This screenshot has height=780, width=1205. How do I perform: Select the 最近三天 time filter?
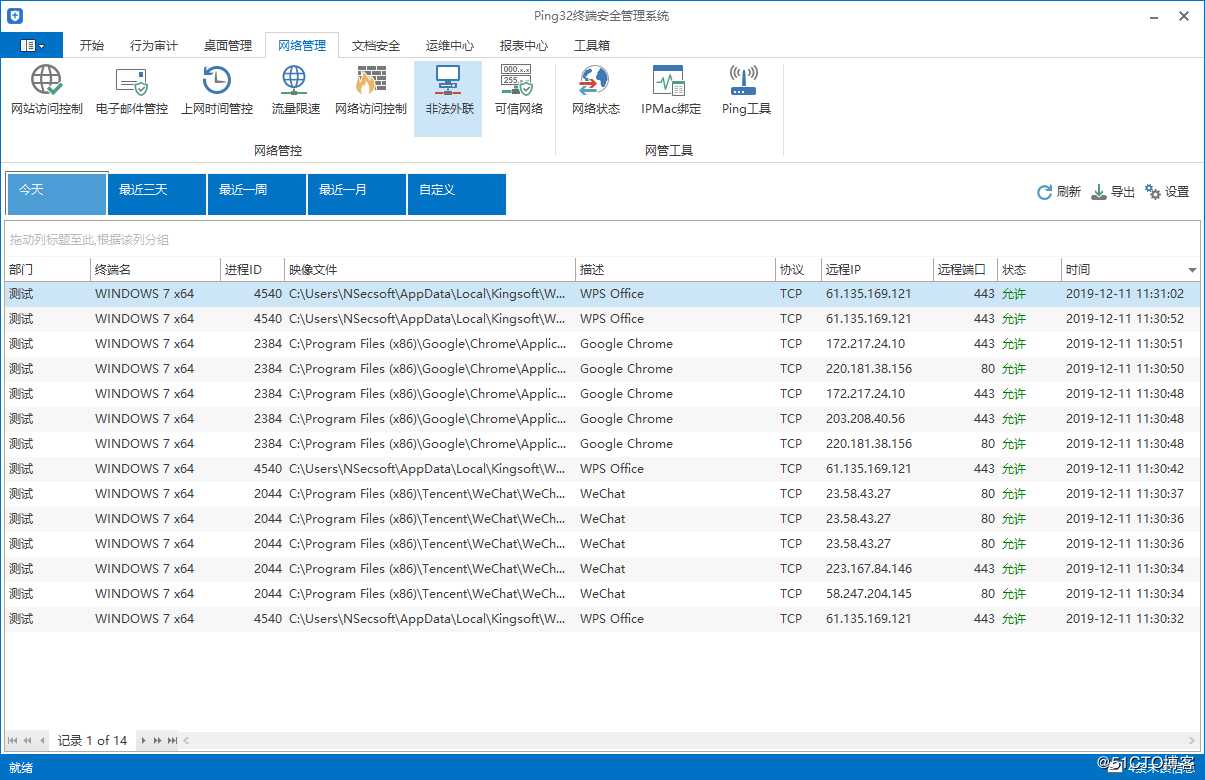coord(157,194)
